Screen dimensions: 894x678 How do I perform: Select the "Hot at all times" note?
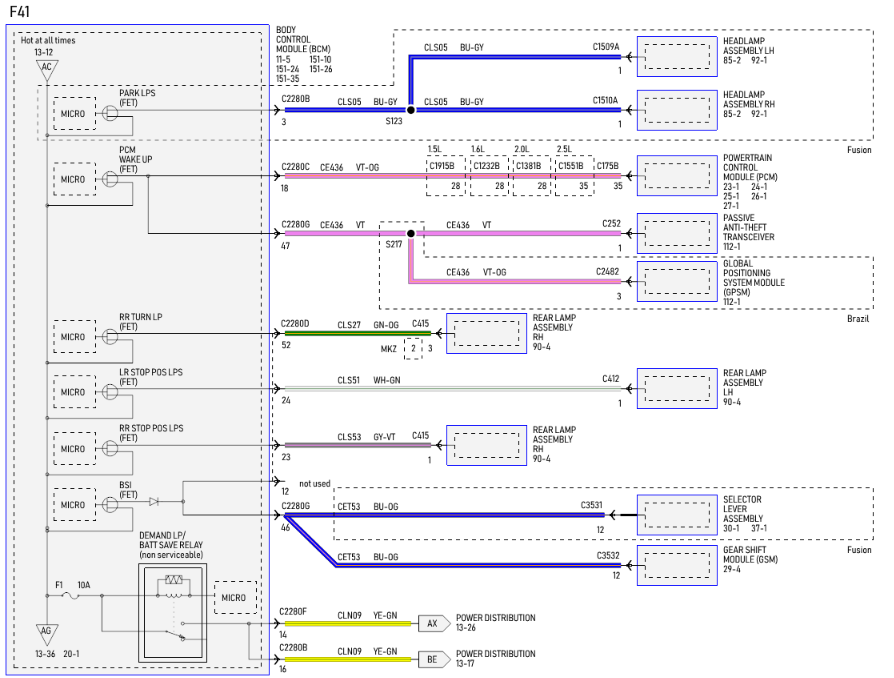pos(48,40)
